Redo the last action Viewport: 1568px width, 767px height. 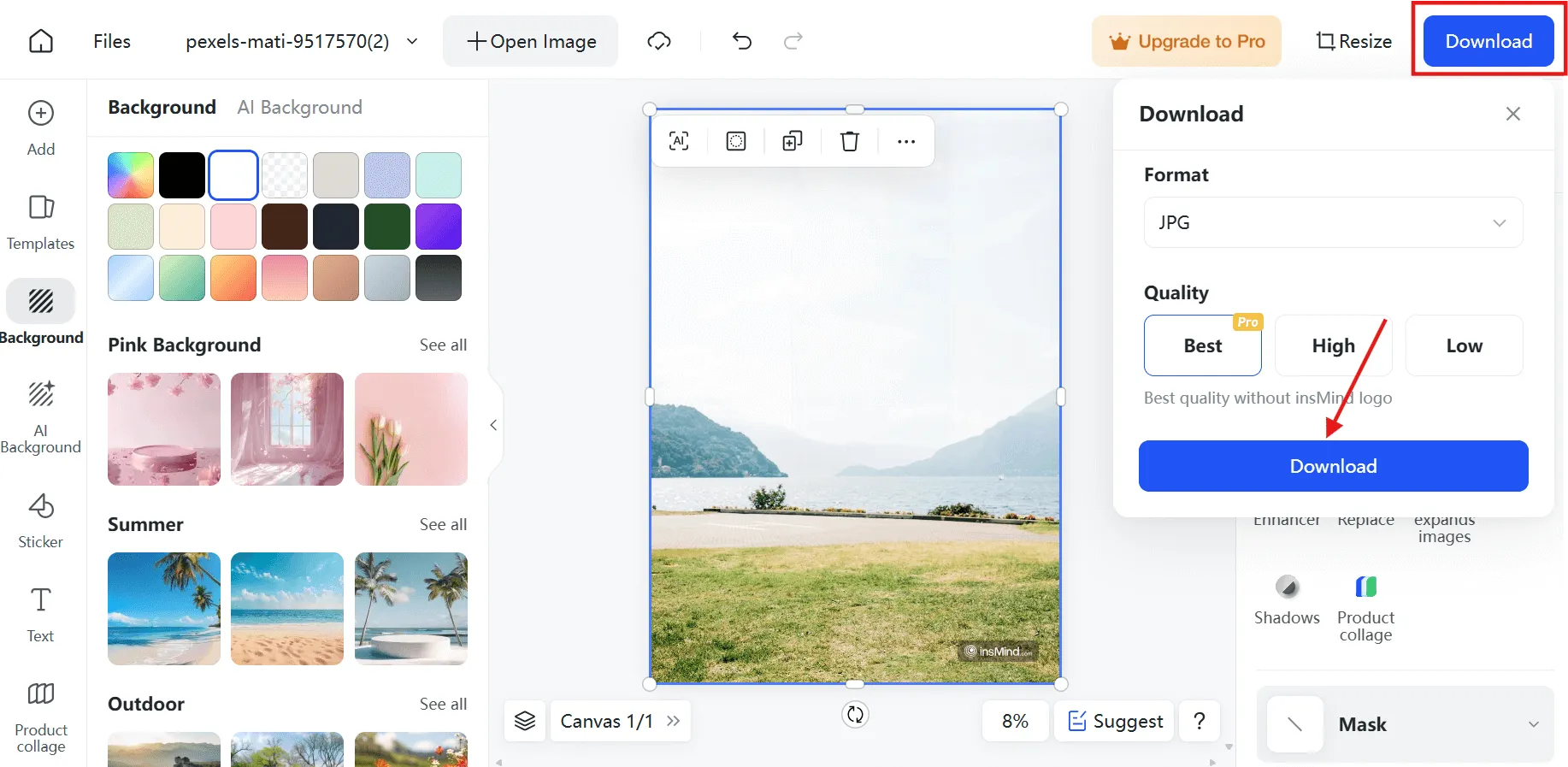click(x=793, y=41)
